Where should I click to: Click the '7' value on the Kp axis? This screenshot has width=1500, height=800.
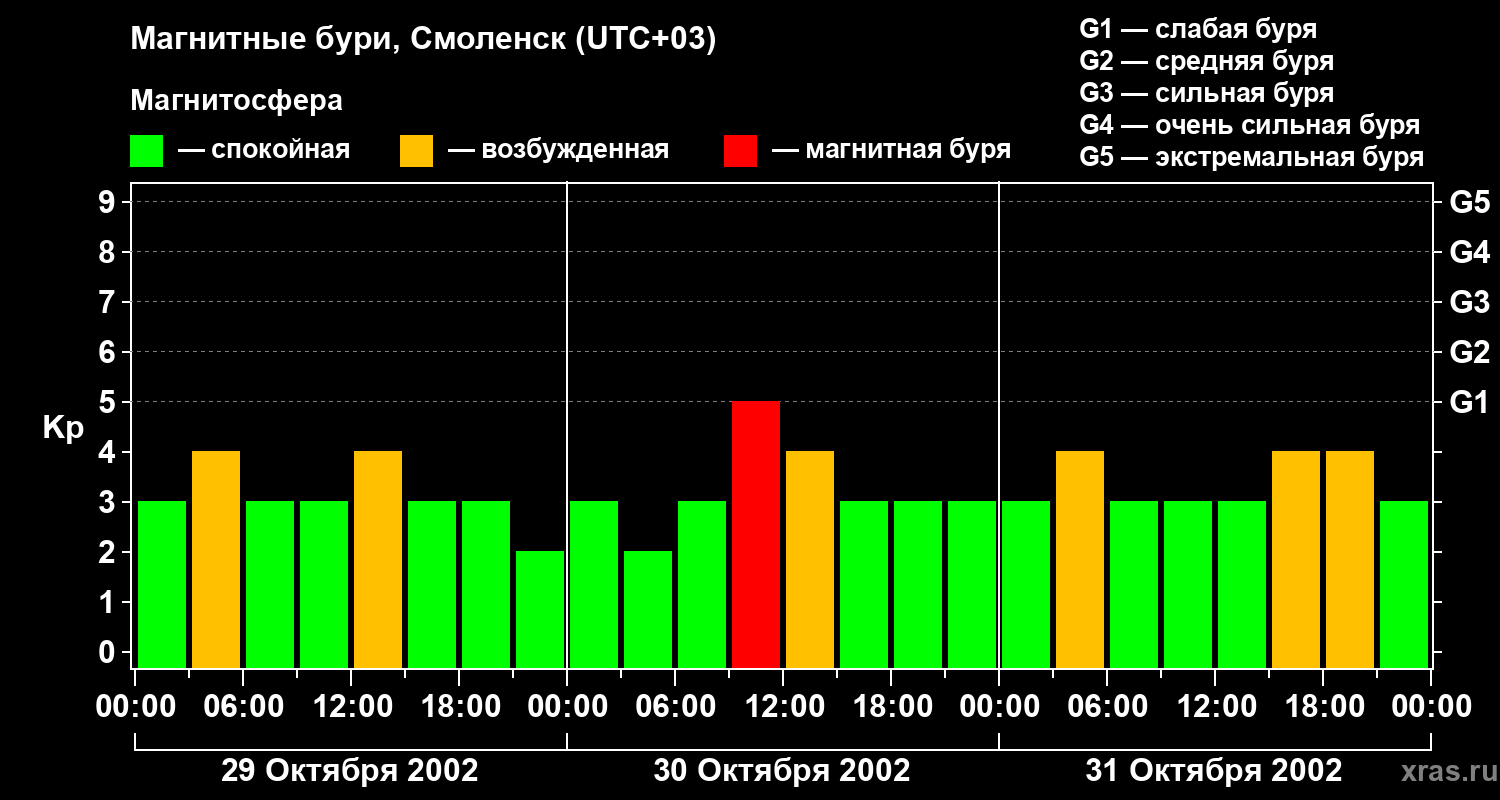click(x=109, y=302)
